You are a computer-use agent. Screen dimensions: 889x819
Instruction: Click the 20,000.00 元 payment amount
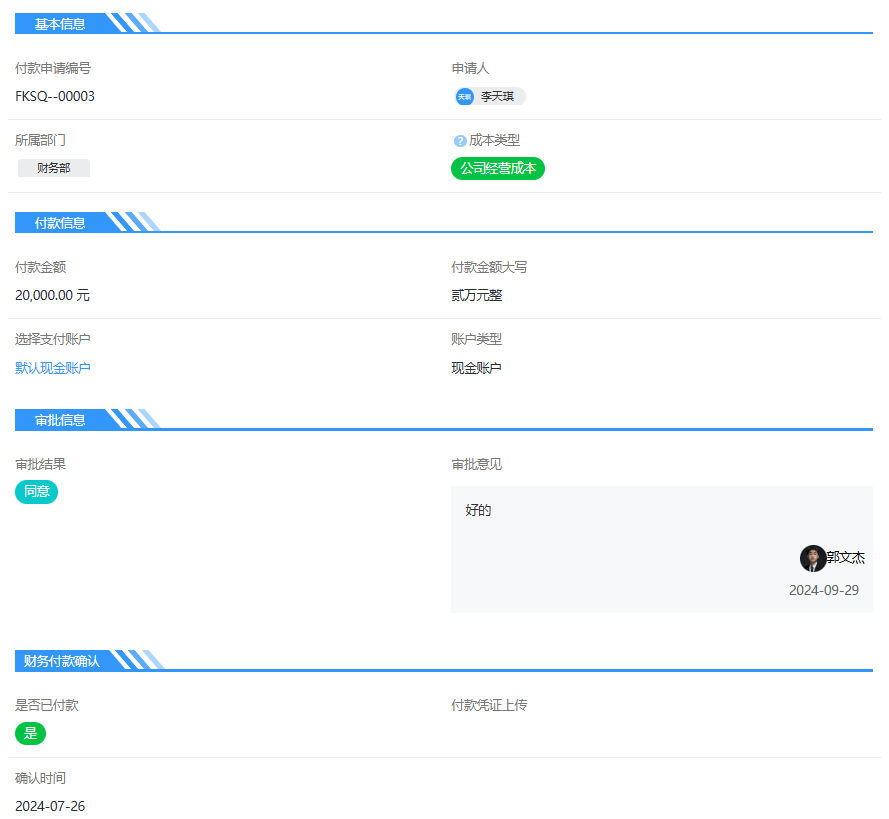click(x=52, y=296)
